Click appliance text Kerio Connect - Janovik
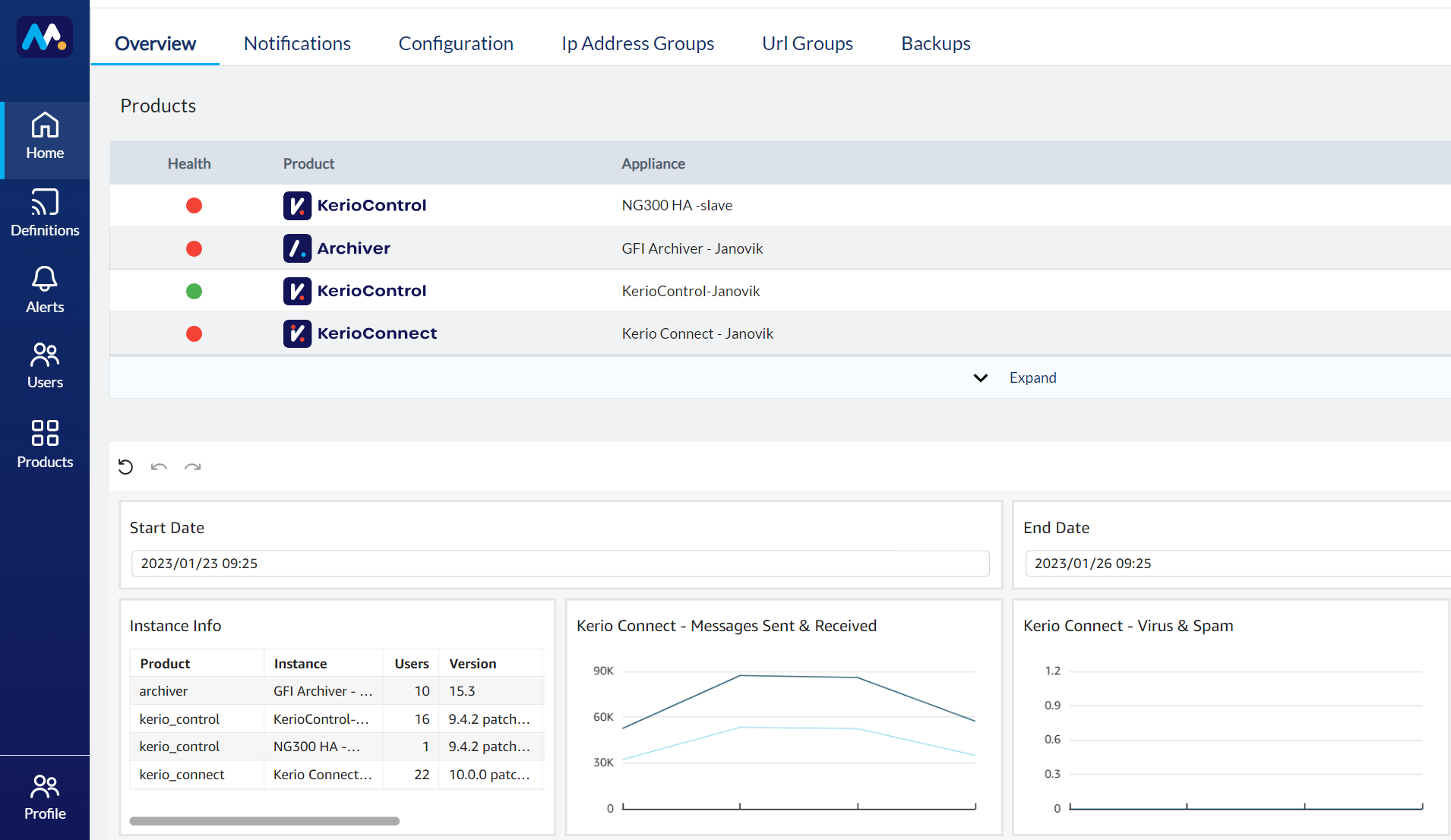The width and height of the screenshot is (1451, 840). click(x=697, y=333)
